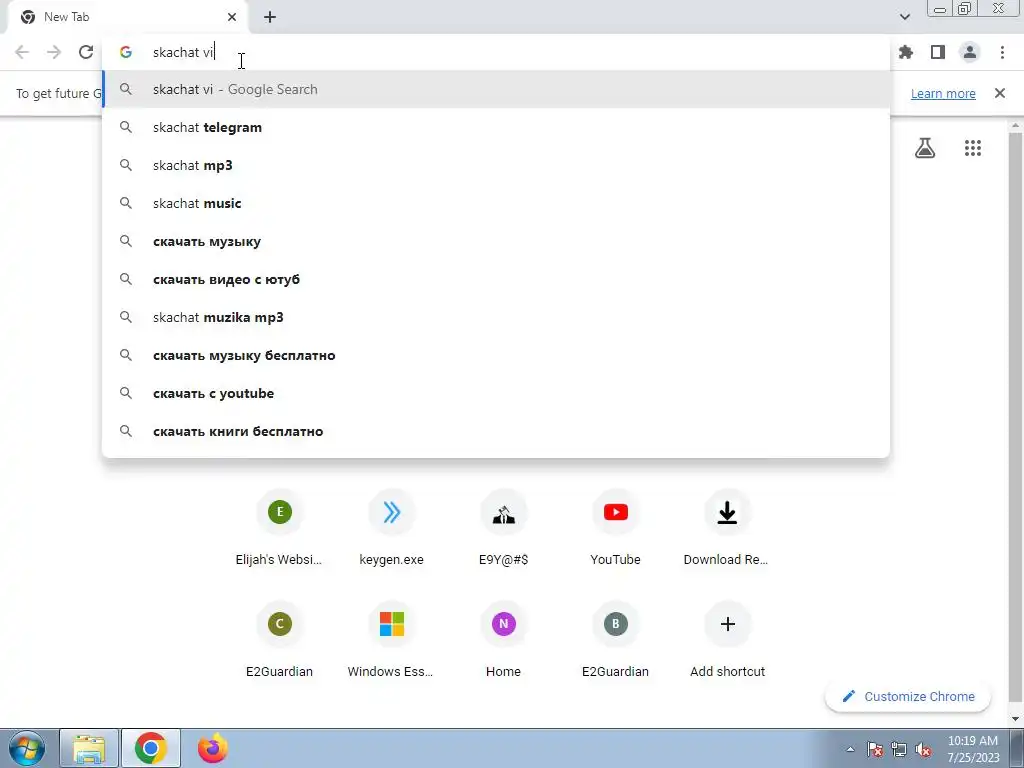Follow the Learn more link

pos(943,93)
